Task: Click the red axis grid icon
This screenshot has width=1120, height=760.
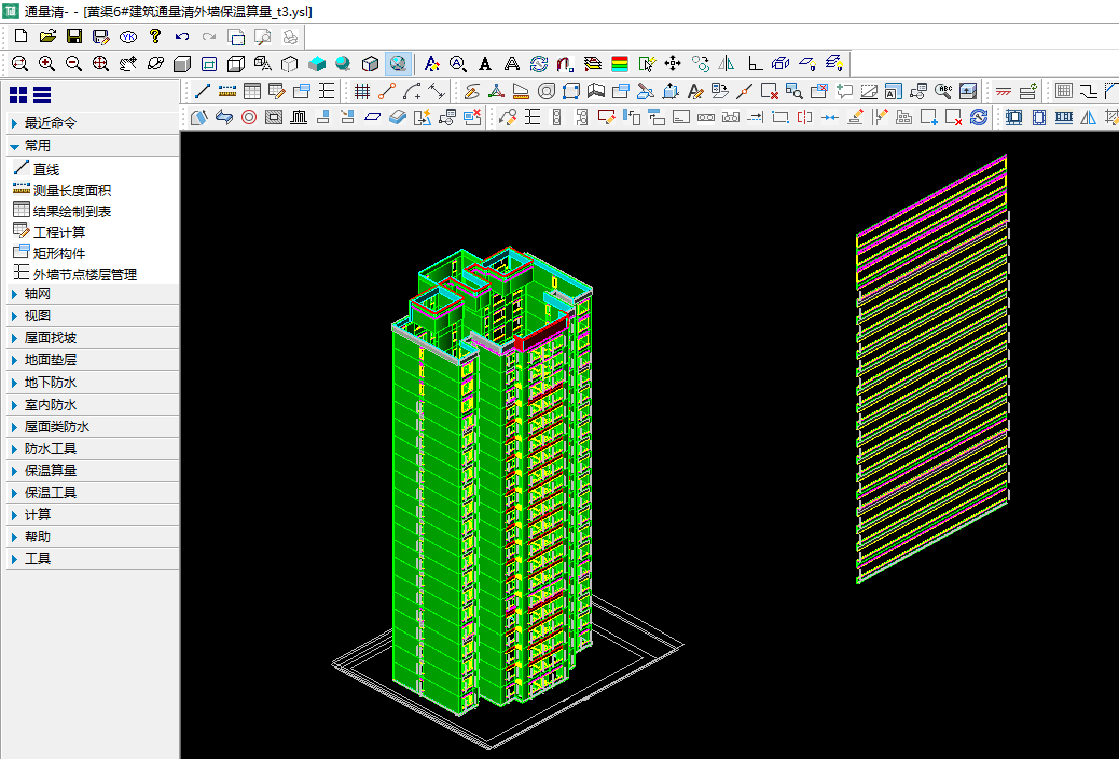Action: pyautogui.click(x=362, y=91)
